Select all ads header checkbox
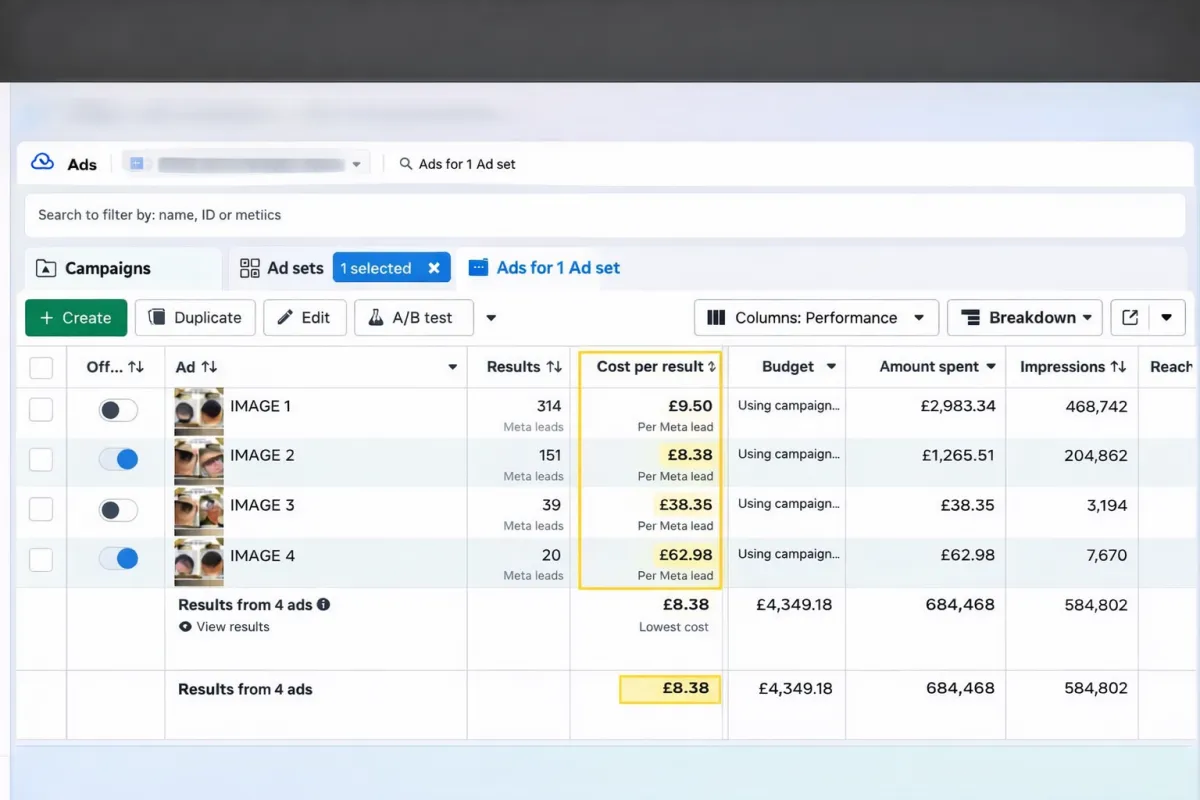Screen dimensions: 1200x800 (41, 368)
